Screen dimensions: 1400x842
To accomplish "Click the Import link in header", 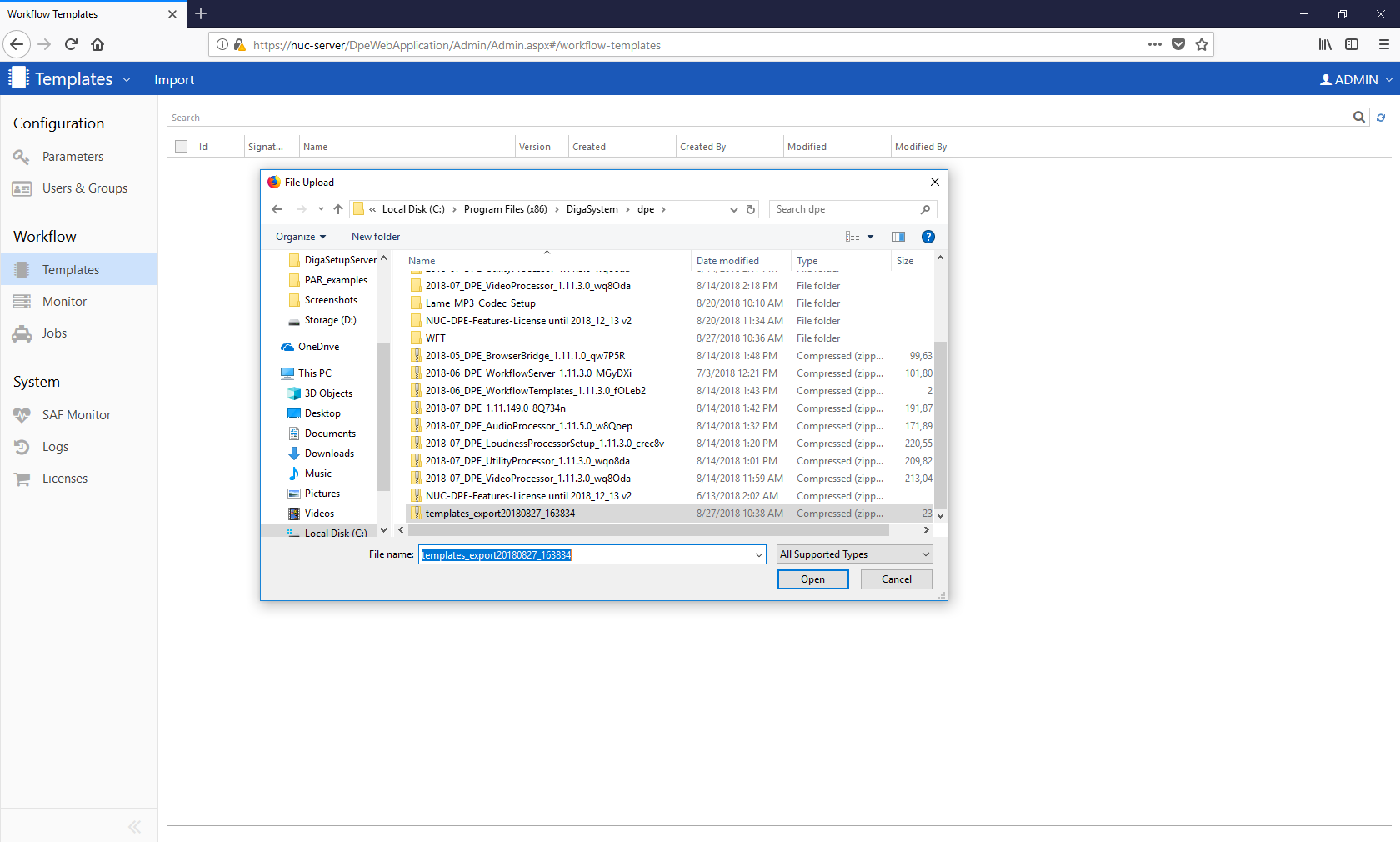I will tap(173, 80).
